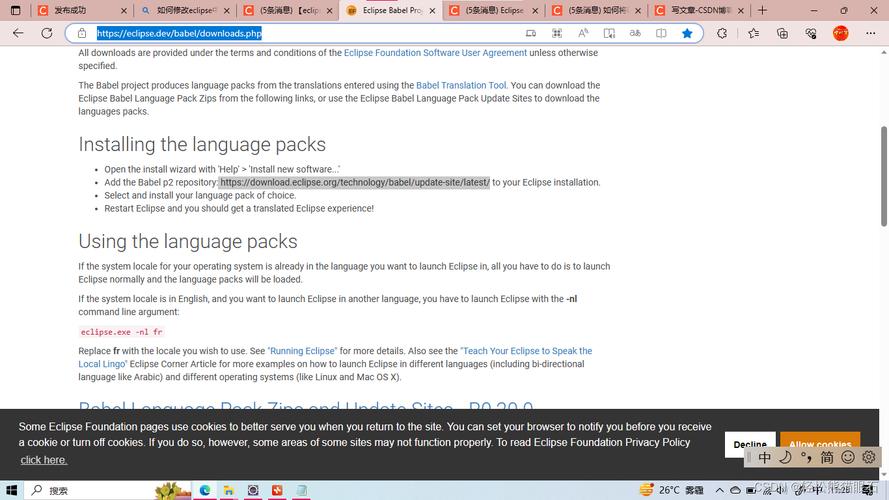Select the Eclipse Babel Project tab
This screenshot has height=500, width=889.
pos(391,10)
